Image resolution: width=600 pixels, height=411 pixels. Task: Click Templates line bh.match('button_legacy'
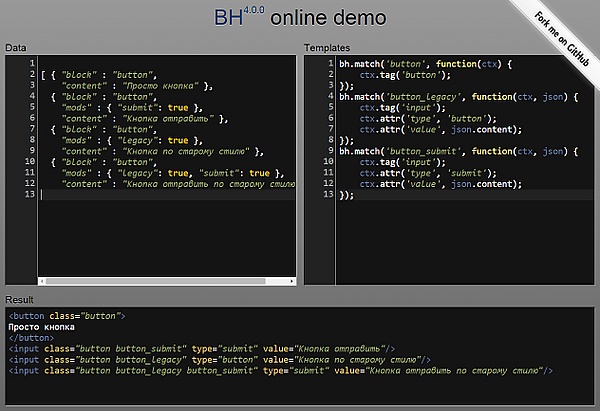[459, 96]
